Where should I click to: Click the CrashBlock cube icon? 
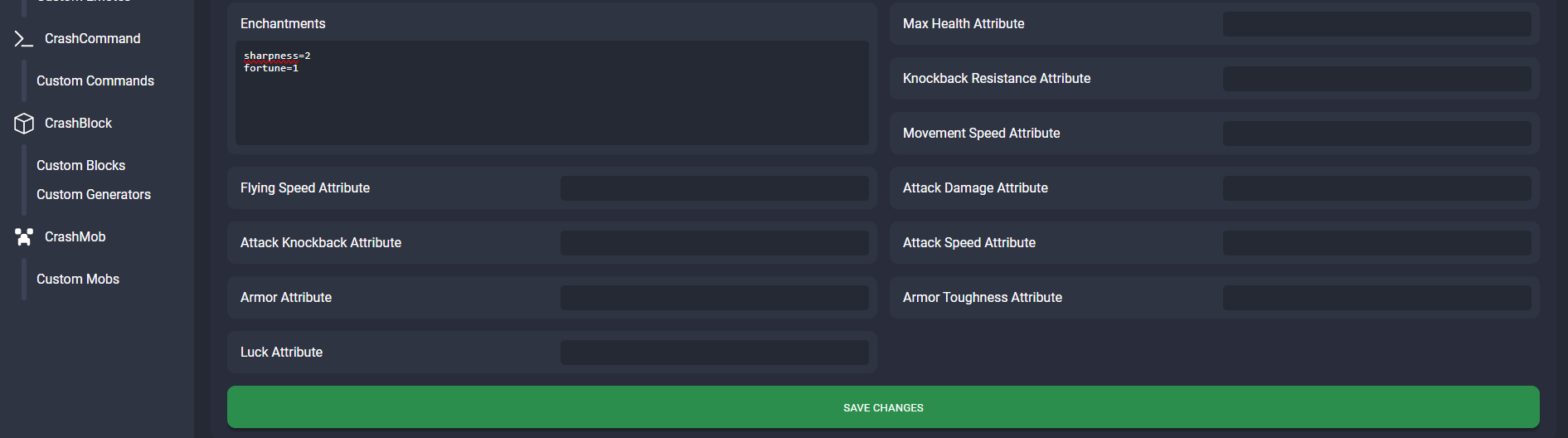pyautogui.click(x=24, y=124)
